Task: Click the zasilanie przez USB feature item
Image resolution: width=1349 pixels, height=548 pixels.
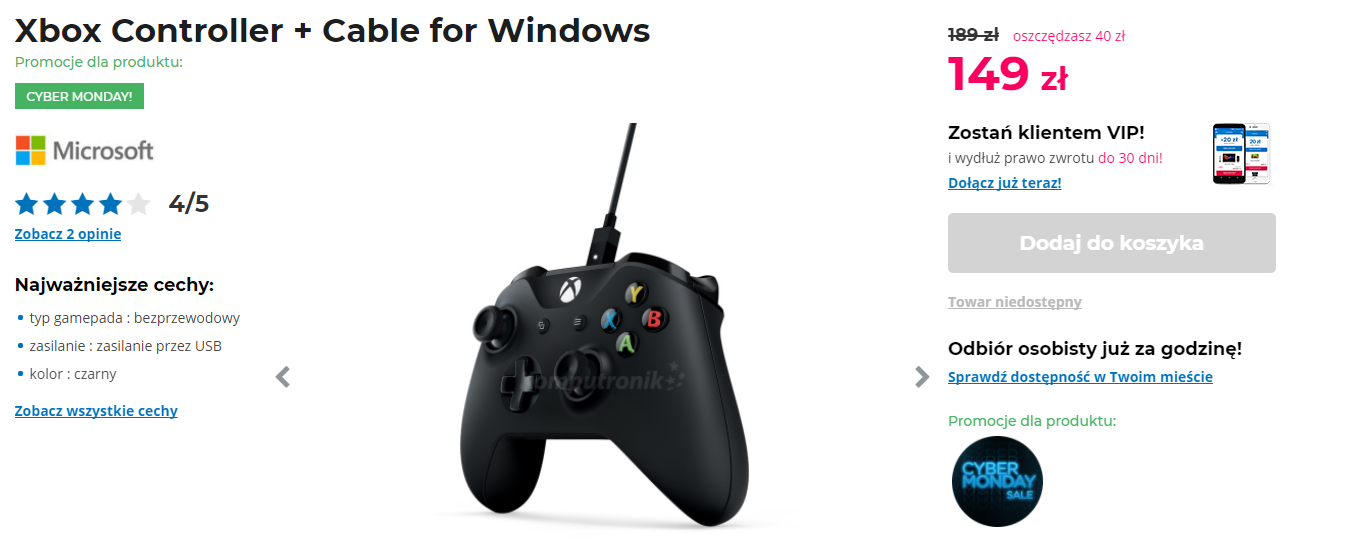Action: (x=126, y=346)
